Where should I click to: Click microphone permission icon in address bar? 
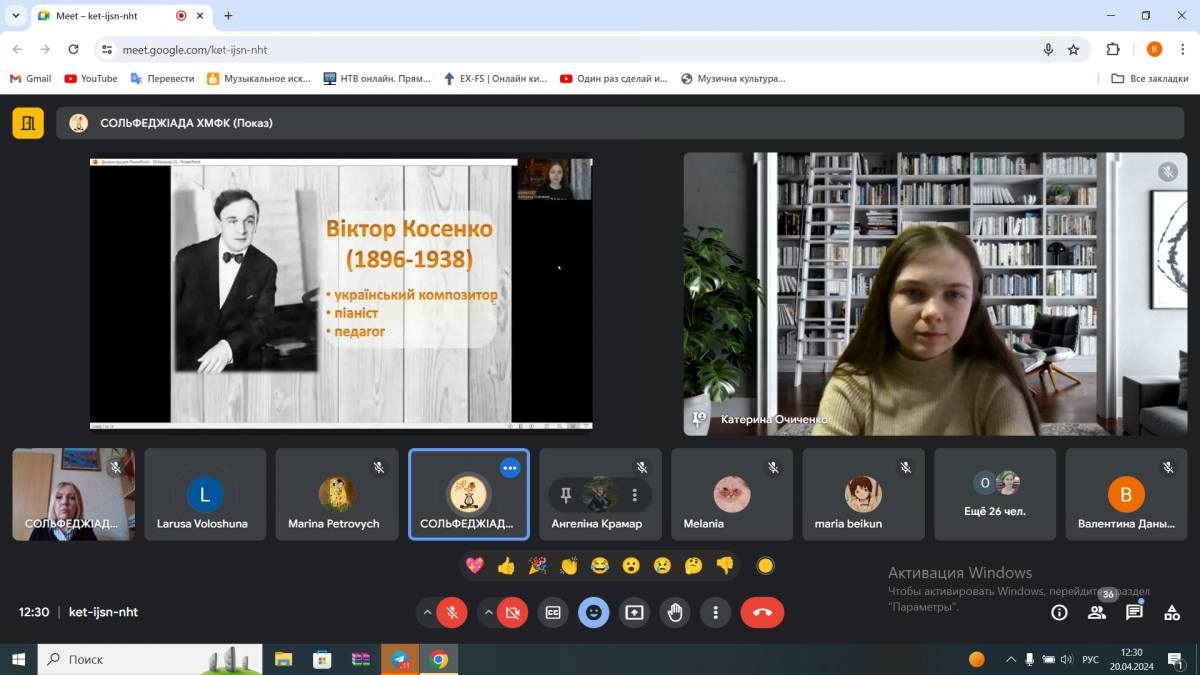click(x=1048, y=49)
